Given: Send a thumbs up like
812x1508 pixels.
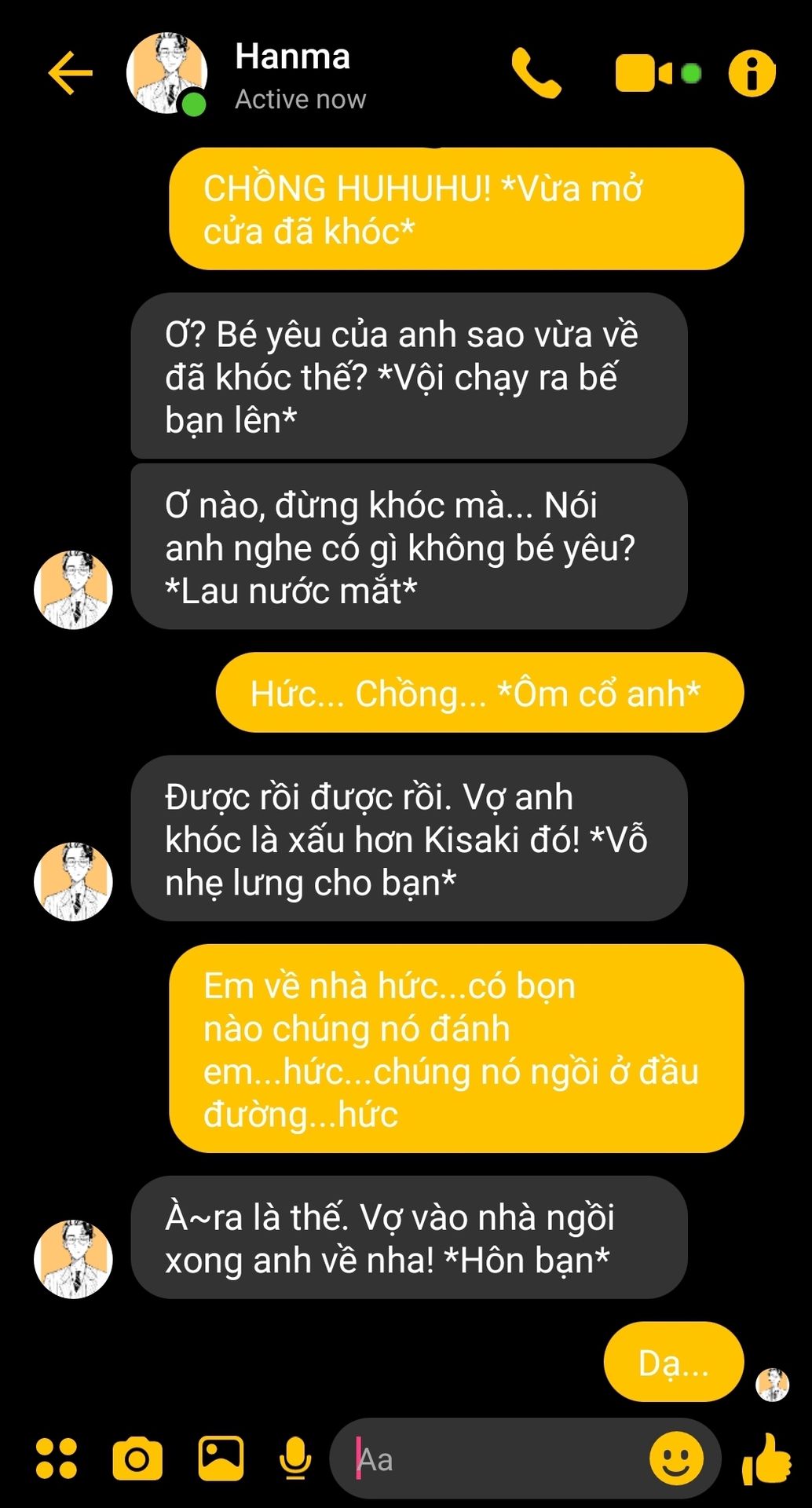Looking at the screenshot, I should 766,1458.
